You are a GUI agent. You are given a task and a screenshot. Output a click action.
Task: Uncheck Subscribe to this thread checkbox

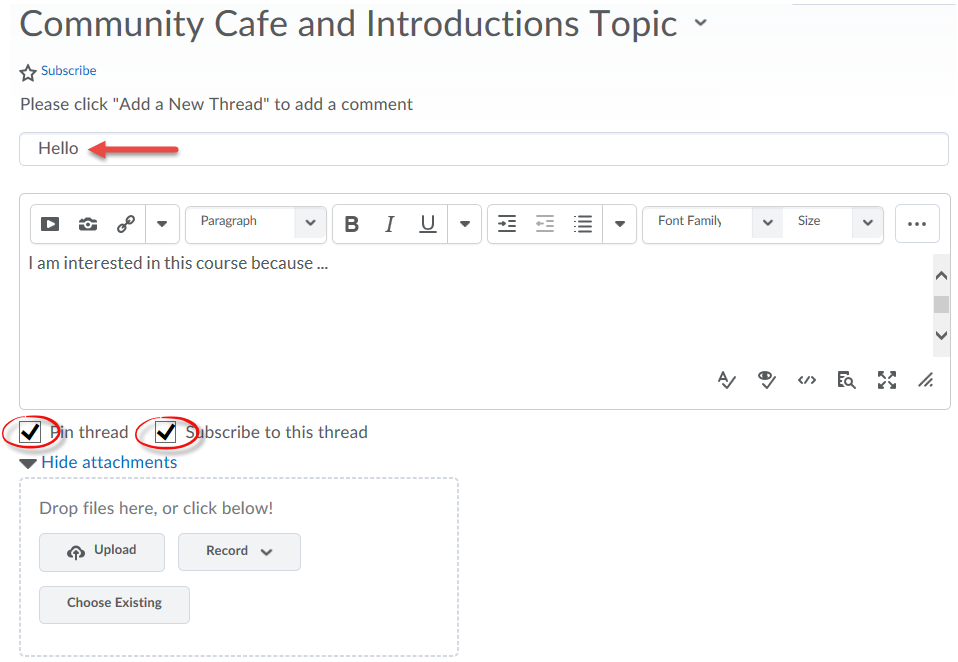tap(166, 432)
